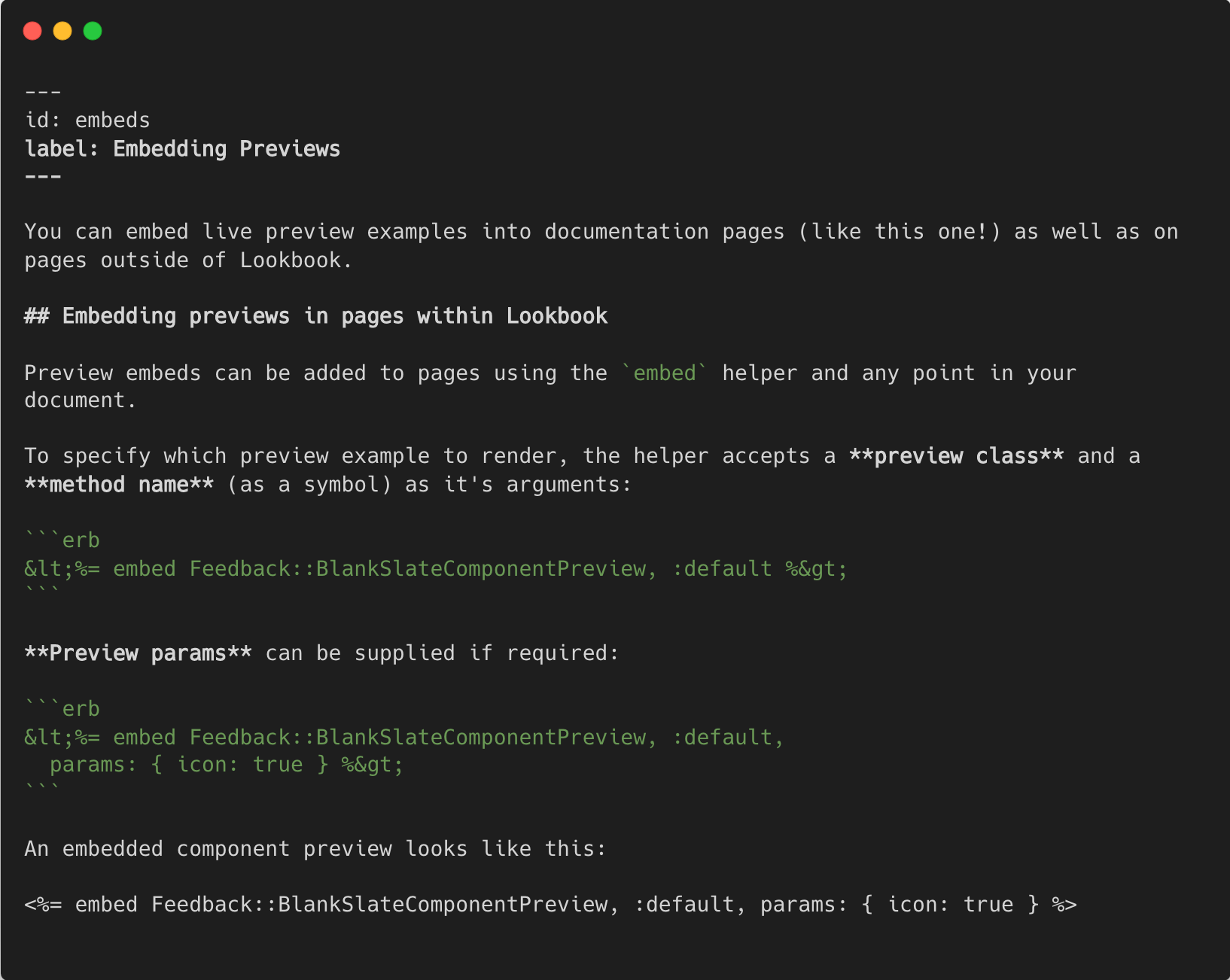Click the bold '**Preview params**' text
This screenshot has width=1230, height=980.
point(139,653)
